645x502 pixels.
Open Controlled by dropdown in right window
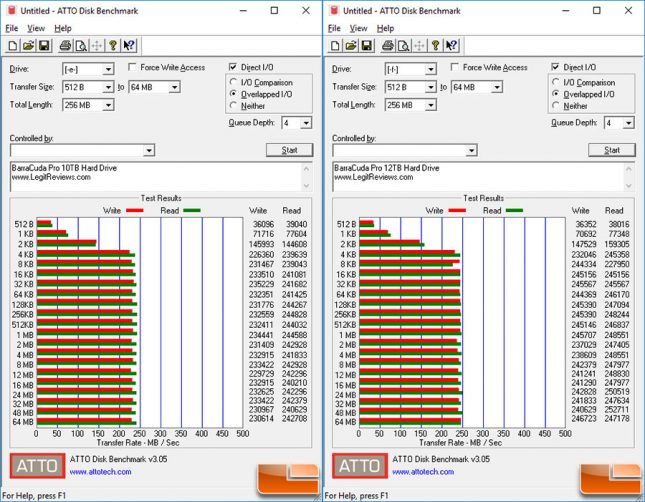[471, 151]
